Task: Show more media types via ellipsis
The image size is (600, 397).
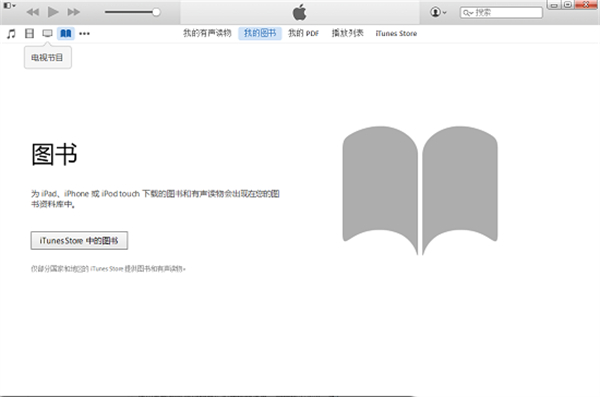Action: coord(84,34)
